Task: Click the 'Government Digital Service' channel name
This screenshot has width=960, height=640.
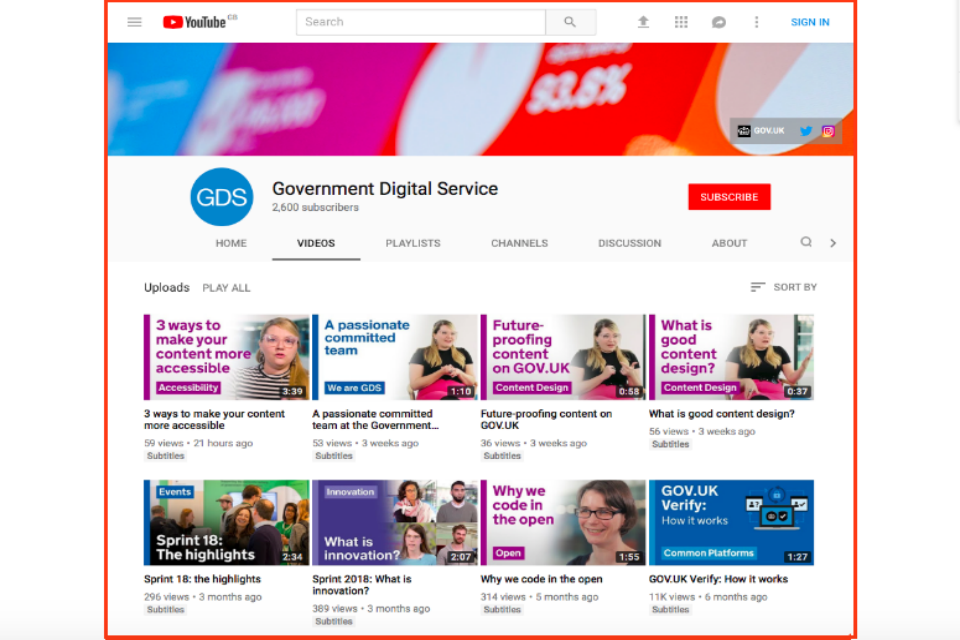Action: tap(385, 189)
